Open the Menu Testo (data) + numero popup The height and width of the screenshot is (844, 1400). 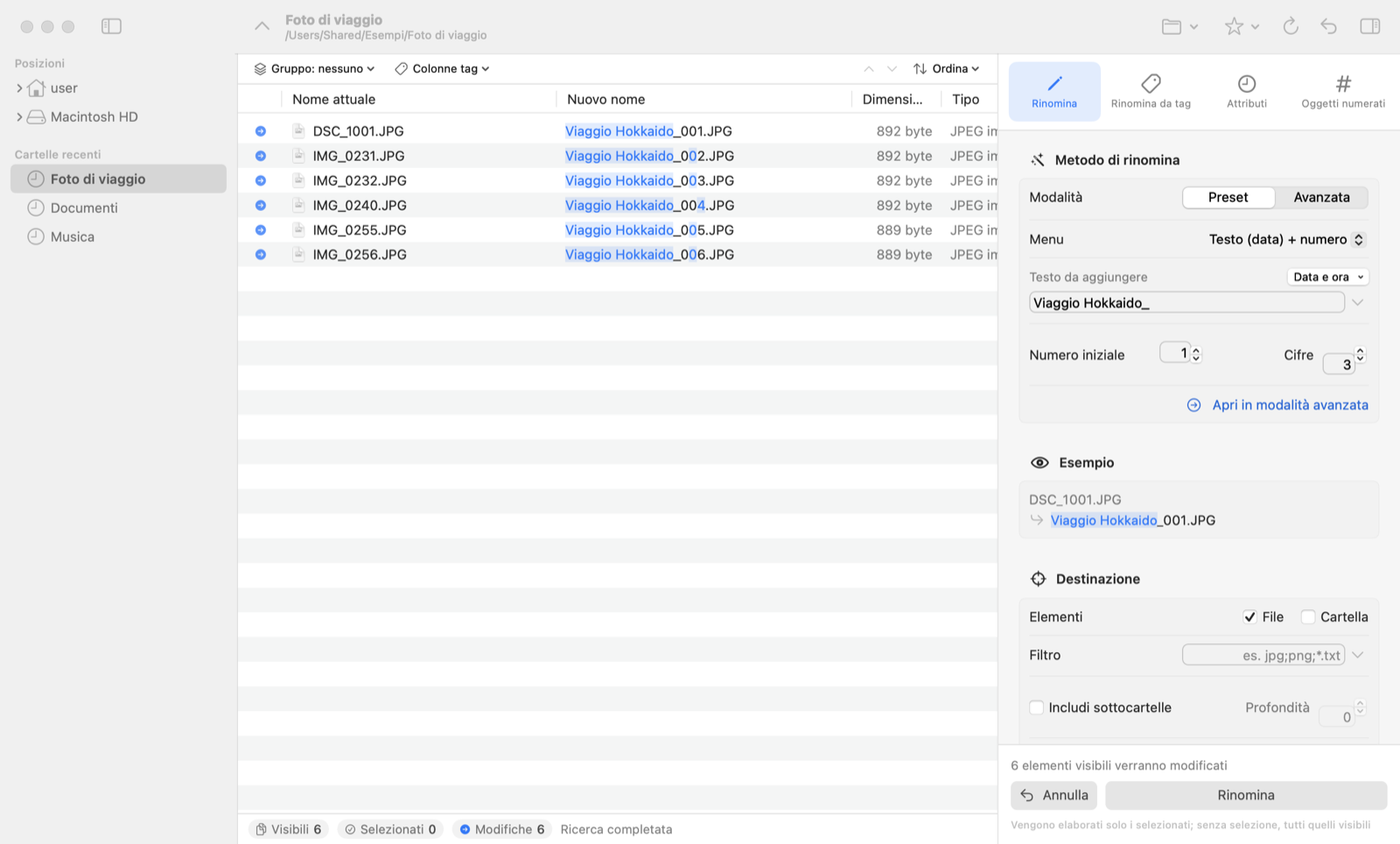[x=1286, y=239]
